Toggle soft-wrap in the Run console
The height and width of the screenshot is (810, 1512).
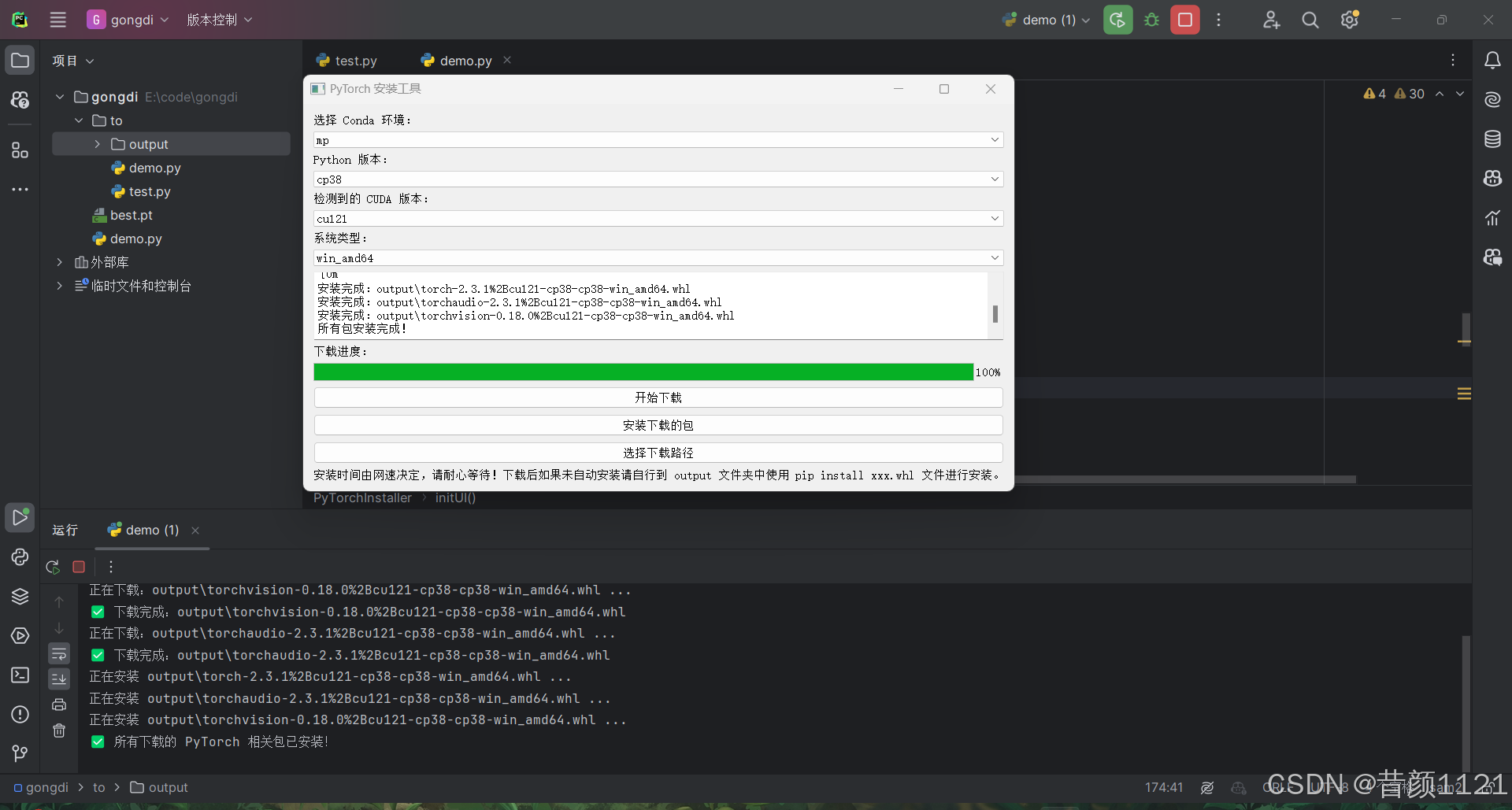point(59,653)
